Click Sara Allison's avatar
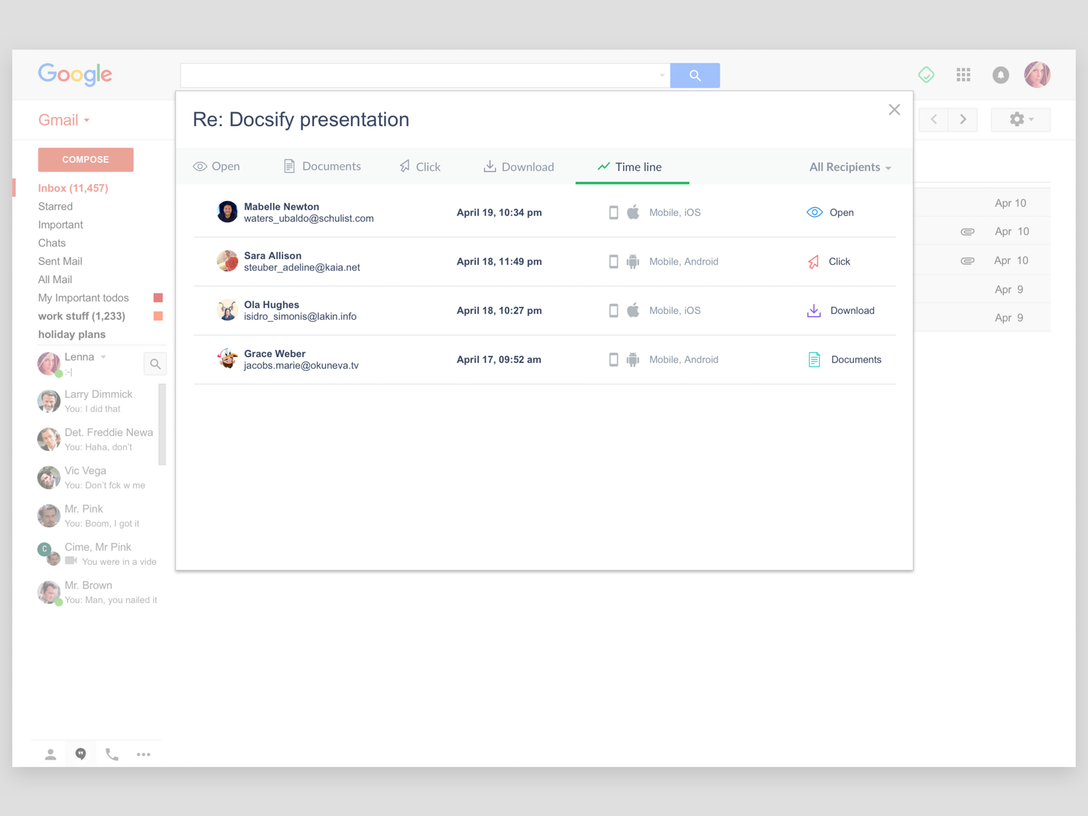Viewport: 1088px width, 816px height. (x=227, y=261)
